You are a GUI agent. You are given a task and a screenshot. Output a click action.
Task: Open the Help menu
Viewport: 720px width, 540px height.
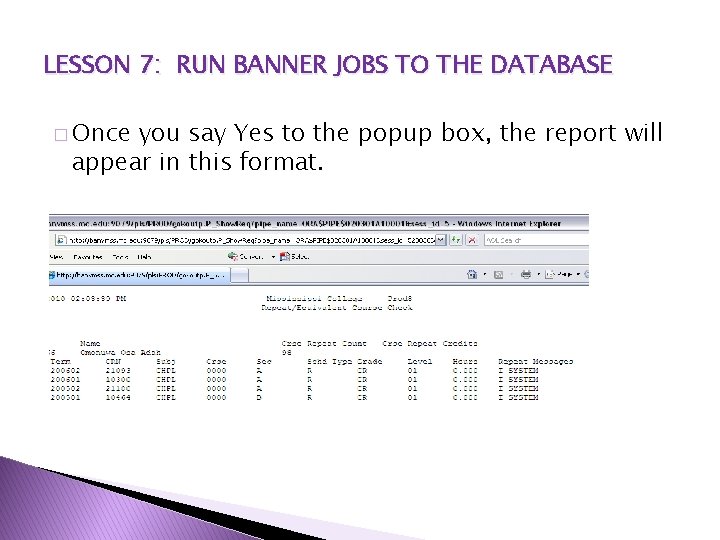click(x=144, y=257)
